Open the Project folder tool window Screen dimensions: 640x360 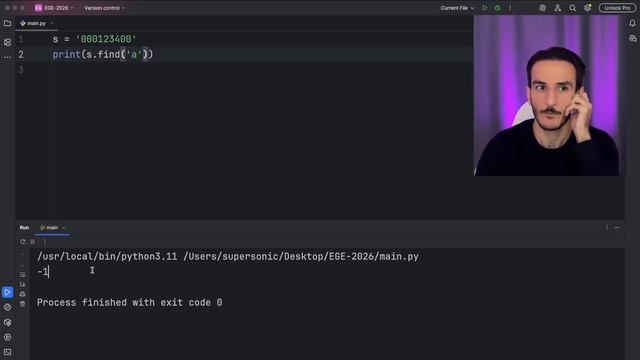pos(7,24)
